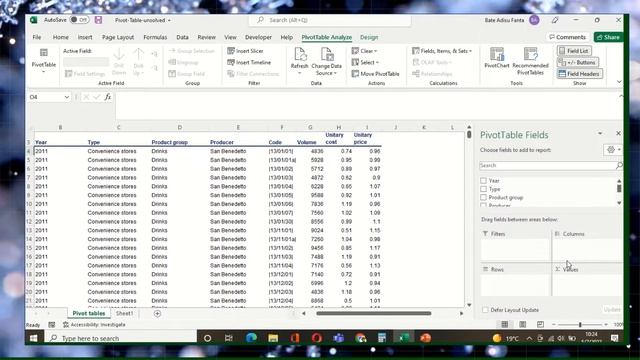The width and height of the screenshot is (640, 360).
Task: Select the Pivot tables sheet tab
Action: pyautogui.click(x=89, y=313)
